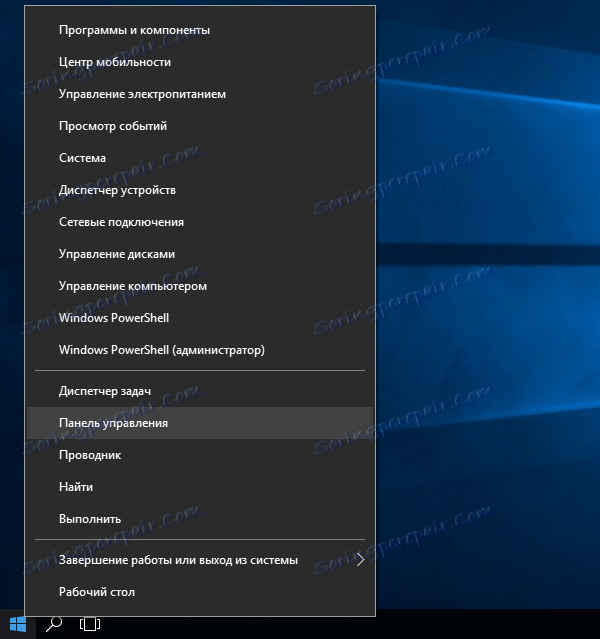The image size is (600, 639).
Task: Open Проводник
Action: tap(200, 455)
